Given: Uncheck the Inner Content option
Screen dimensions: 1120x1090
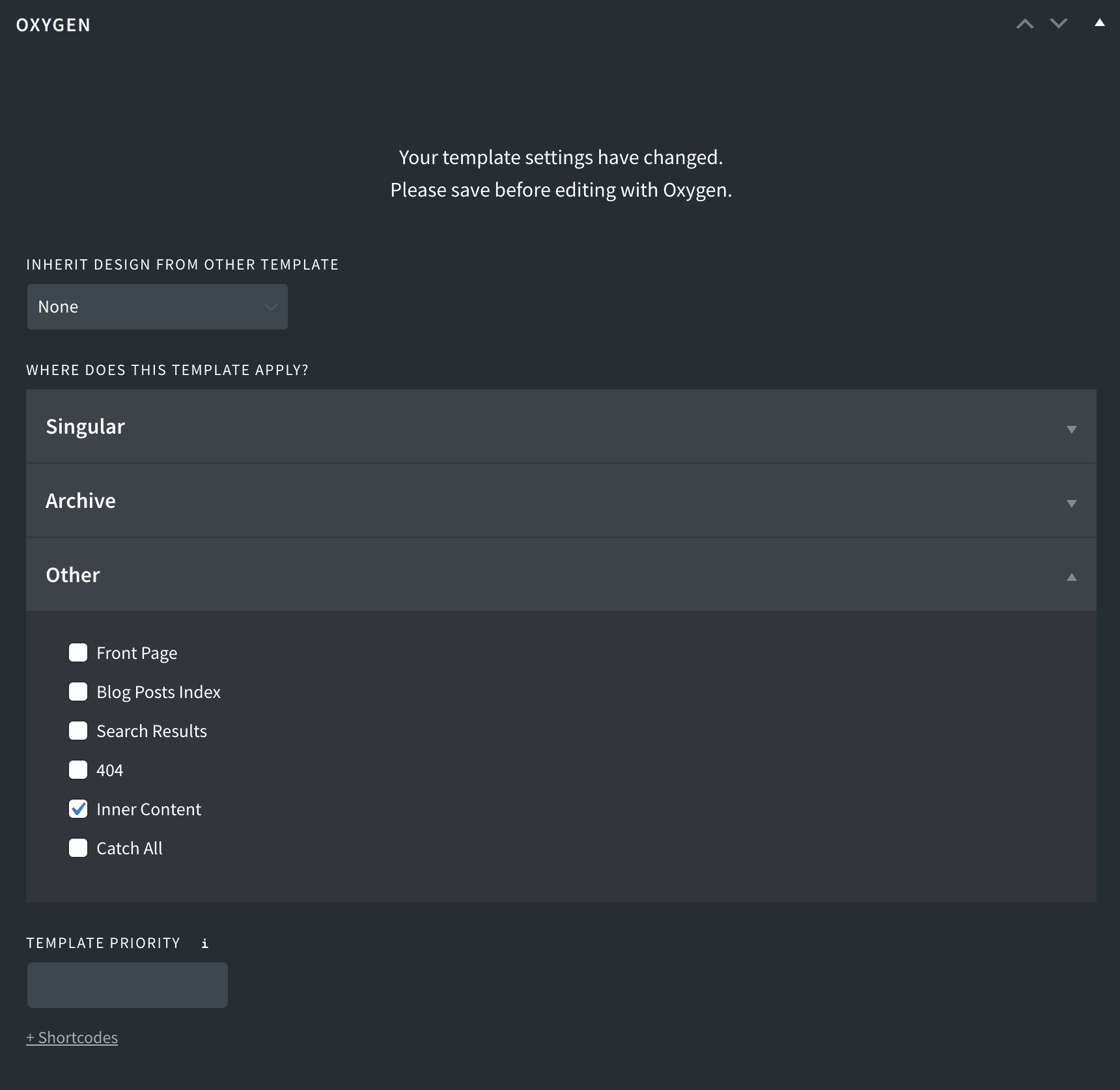Looking at the screenshot, I should (x=78, y=809).
